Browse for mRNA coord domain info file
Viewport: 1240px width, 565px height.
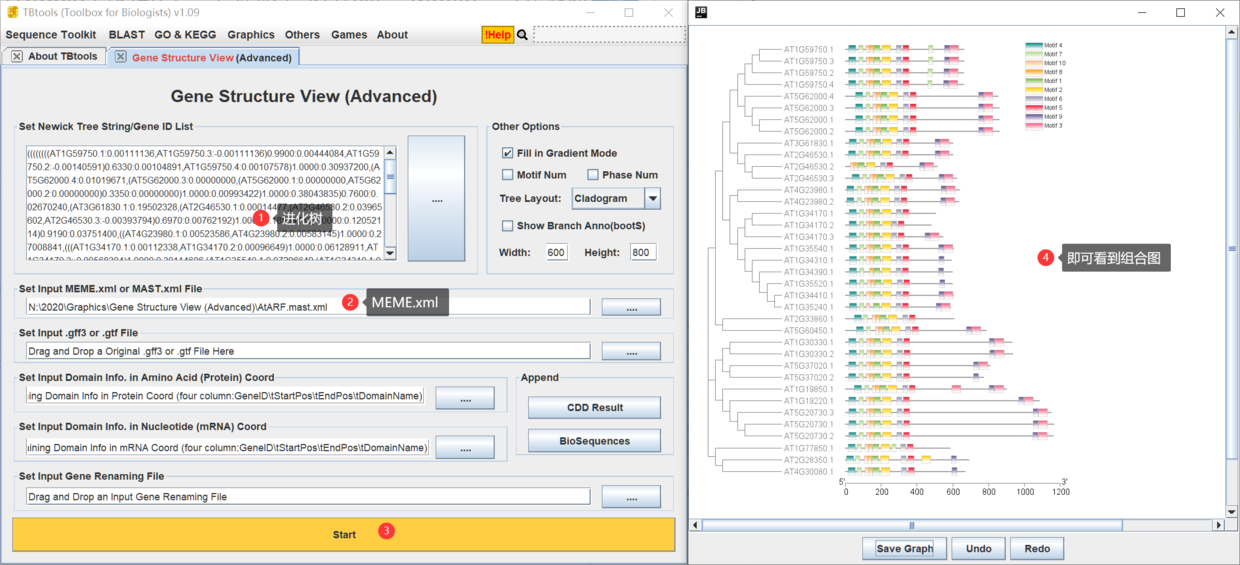(464, 448)
